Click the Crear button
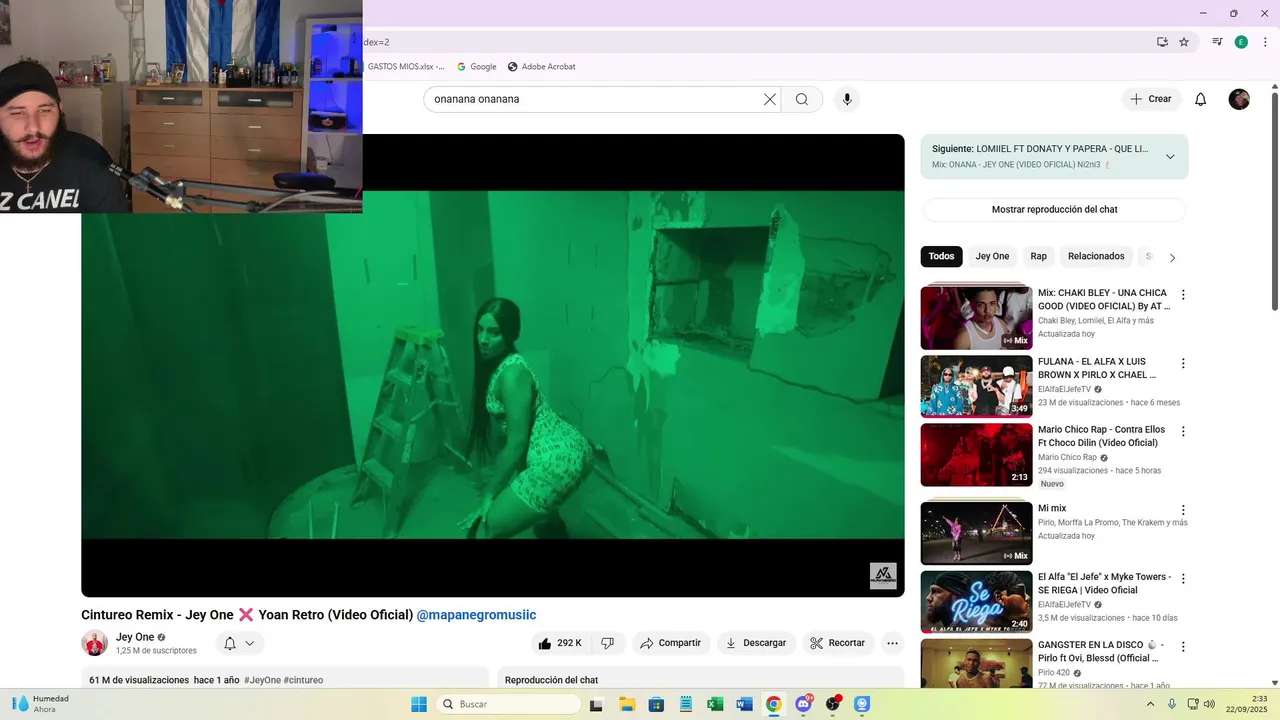 [1151, 99]
